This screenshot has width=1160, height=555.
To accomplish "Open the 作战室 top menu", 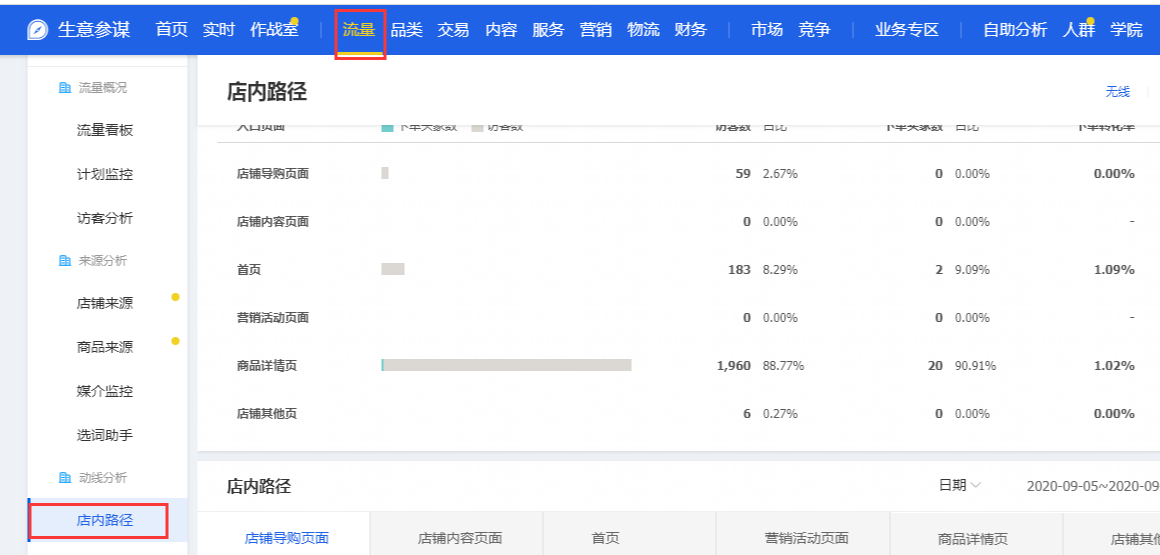I will click(x=274, y=30).
